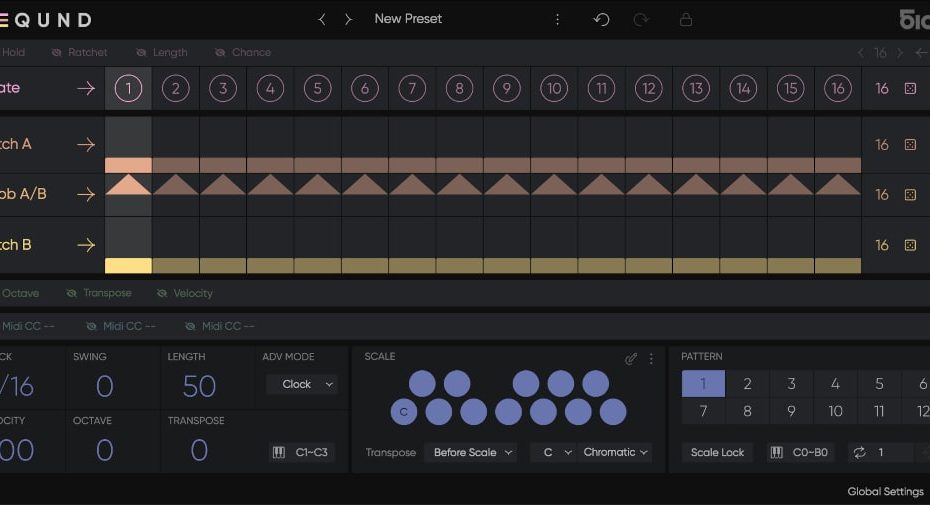Open the ADV MODE Clock dropdown
930x505 pixels.
(302, 384)
